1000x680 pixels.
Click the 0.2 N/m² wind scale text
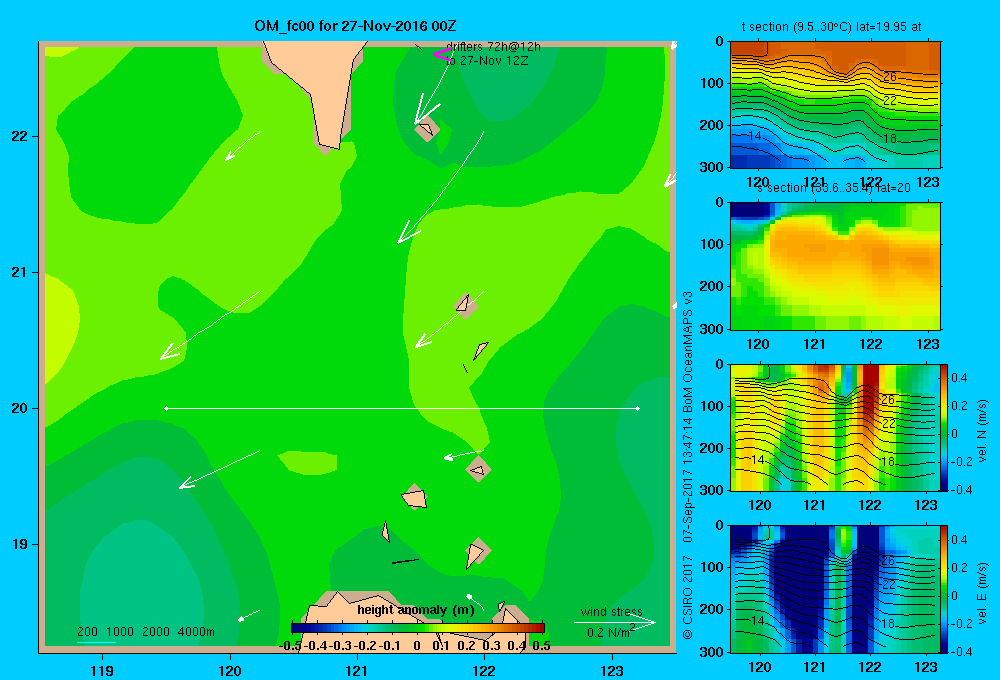[610, 632]
